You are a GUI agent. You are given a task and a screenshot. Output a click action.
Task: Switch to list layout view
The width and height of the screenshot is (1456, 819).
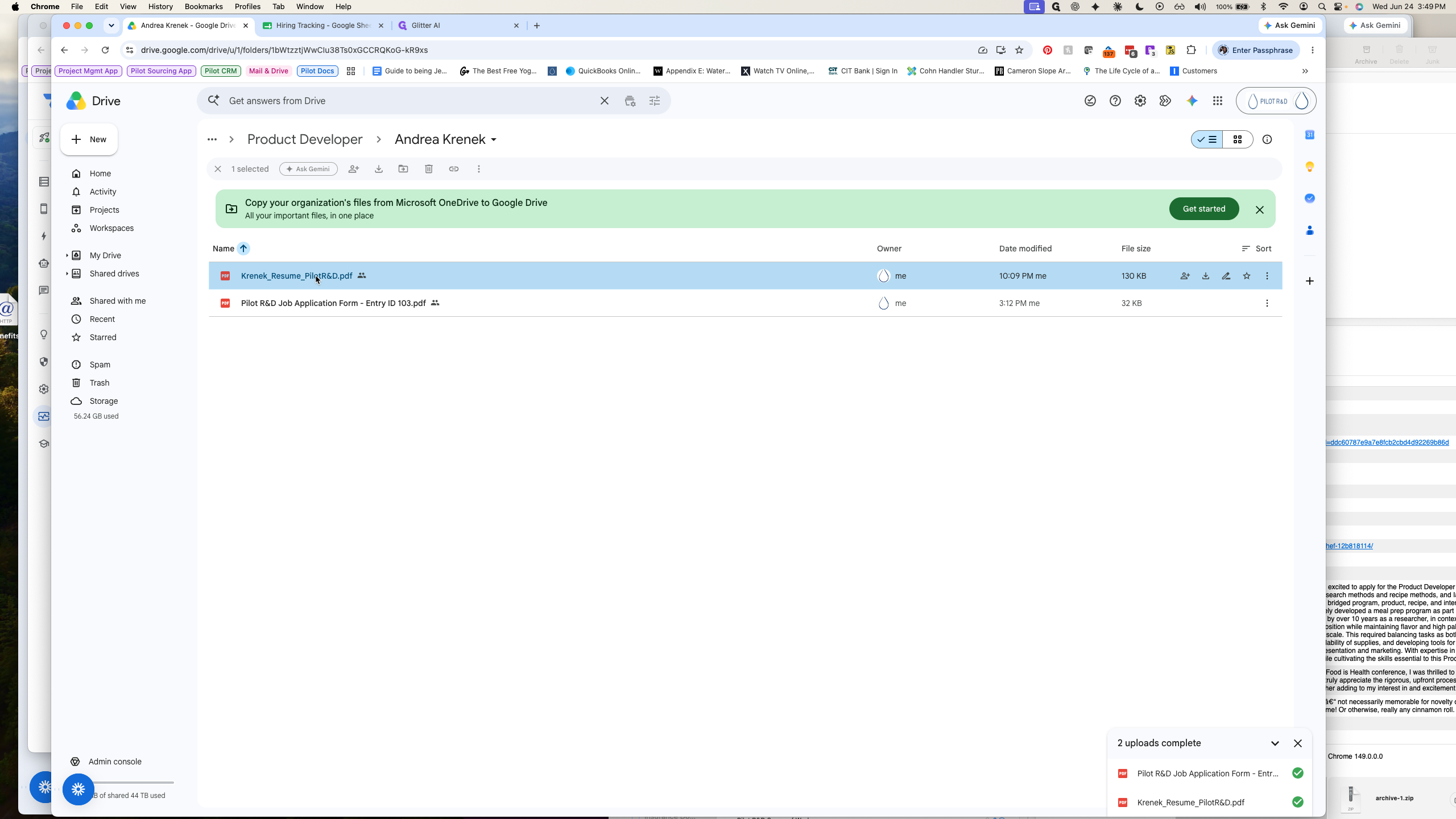coord(1207,139)
